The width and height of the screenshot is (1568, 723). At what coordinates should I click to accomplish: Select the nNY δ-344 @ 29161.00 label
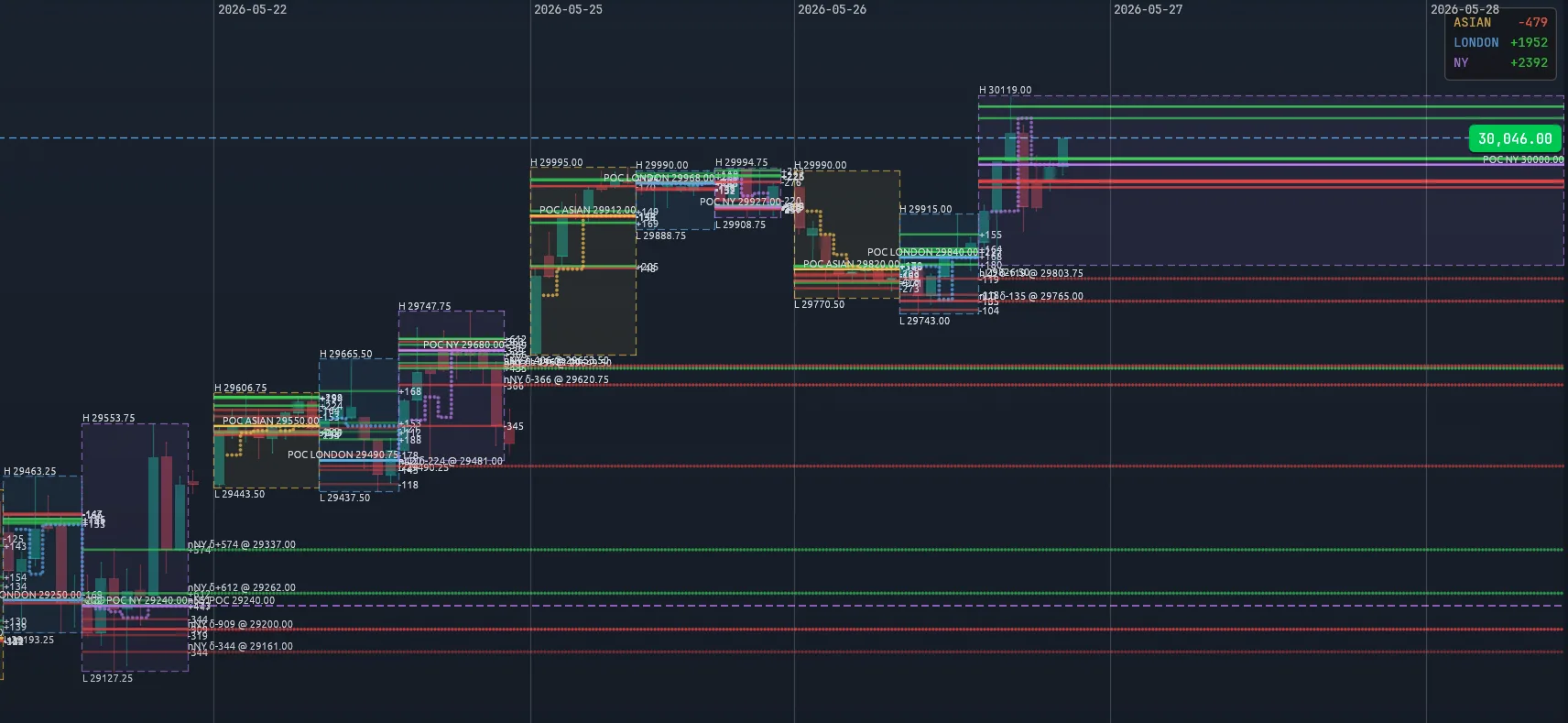pyautogui.click(x=241, y=646)
